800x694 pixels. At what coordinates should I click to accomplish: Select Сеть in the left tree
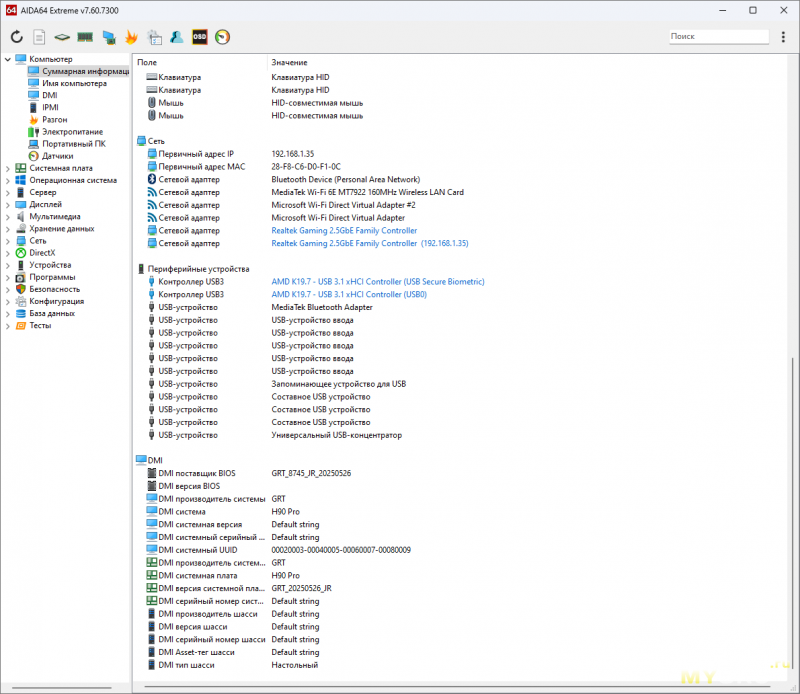pyautogui.click(x=38, y=241)
